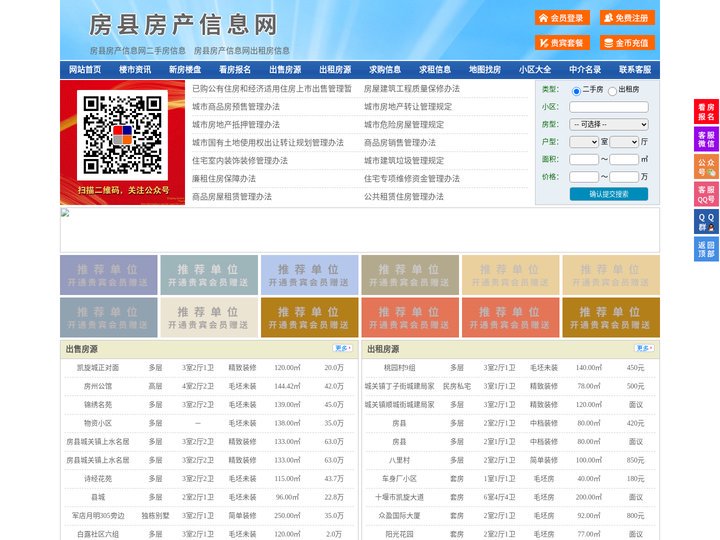Image resolution: width=720 pixels, height=540 pixels.
Task: Open the 房型 可选择 dropdown
Action: (609, 124)
